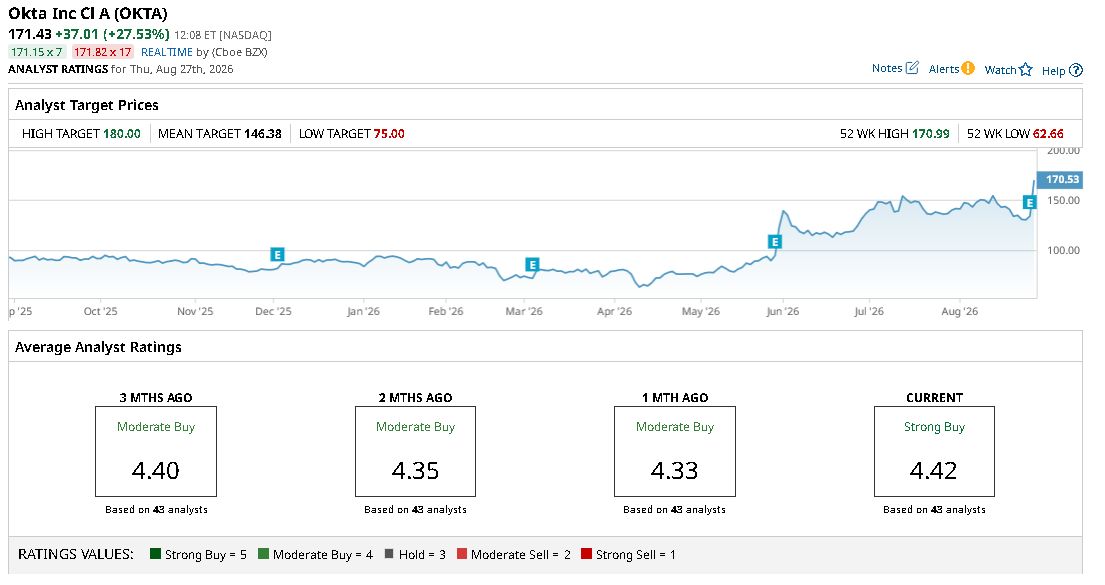Click the Analyst Target Prices heading
1105x585 pixels.
coord(87,105)
